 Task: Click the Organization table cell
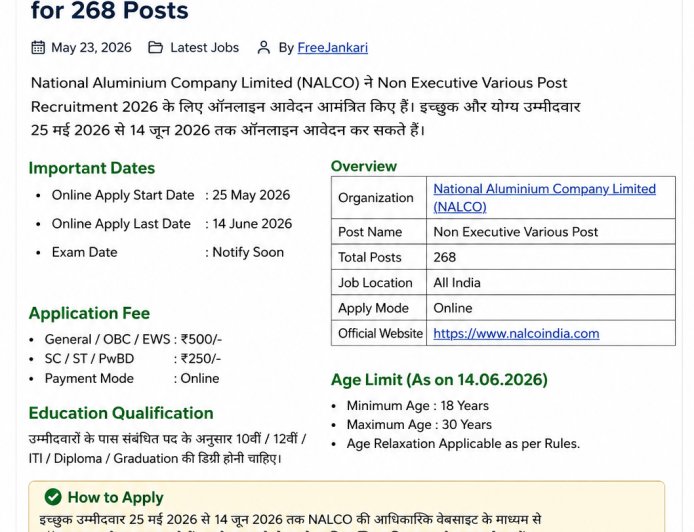(x=379, y=197)
